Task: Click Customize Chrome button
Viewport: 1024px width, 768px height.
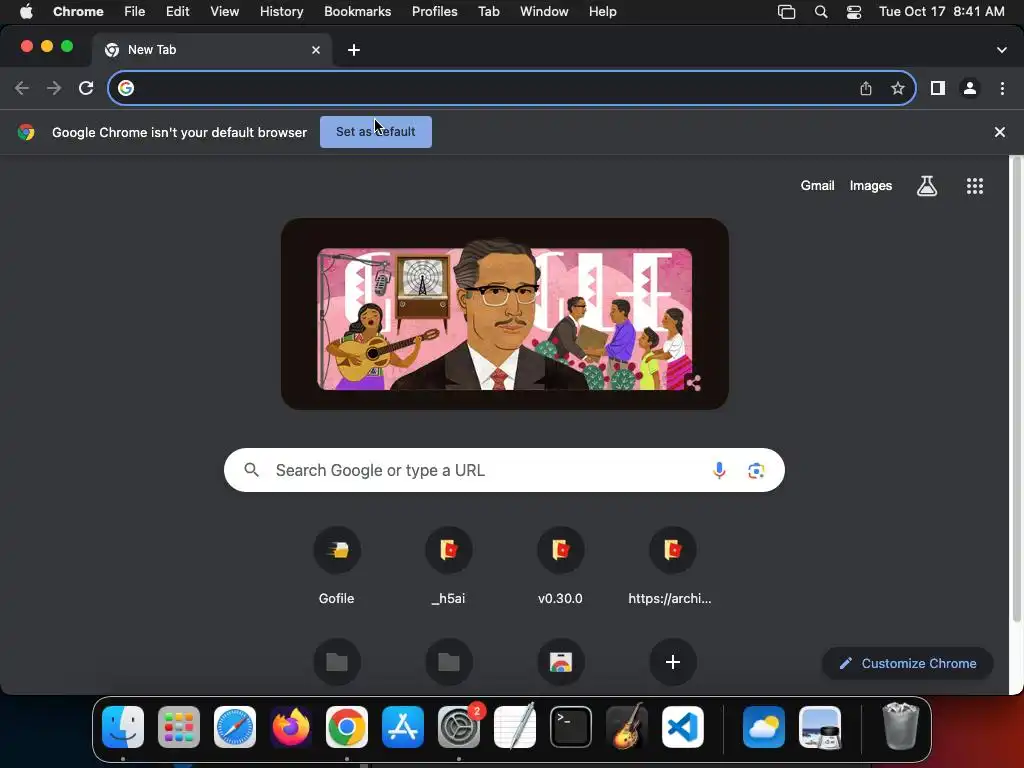Action: click(908, 664)
